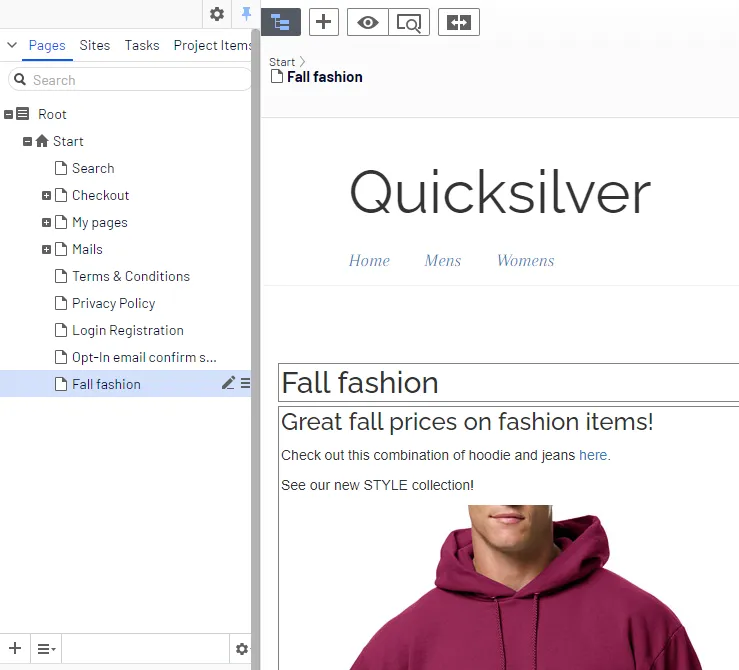Viewport: 739px width, 670px height.
Task: Click the 'here' hyperlink in body text
Action: (593, 455)
